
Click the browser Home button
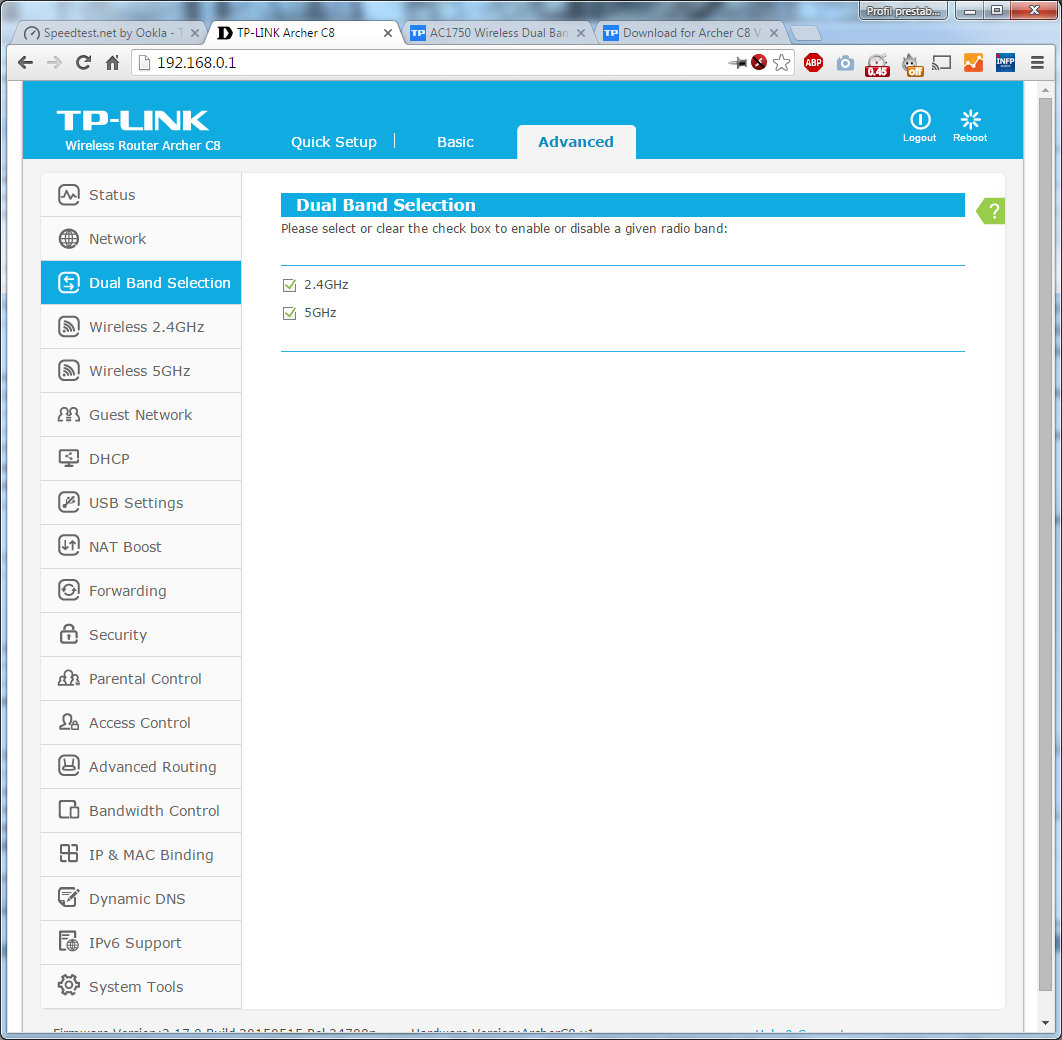pos(112,63)
